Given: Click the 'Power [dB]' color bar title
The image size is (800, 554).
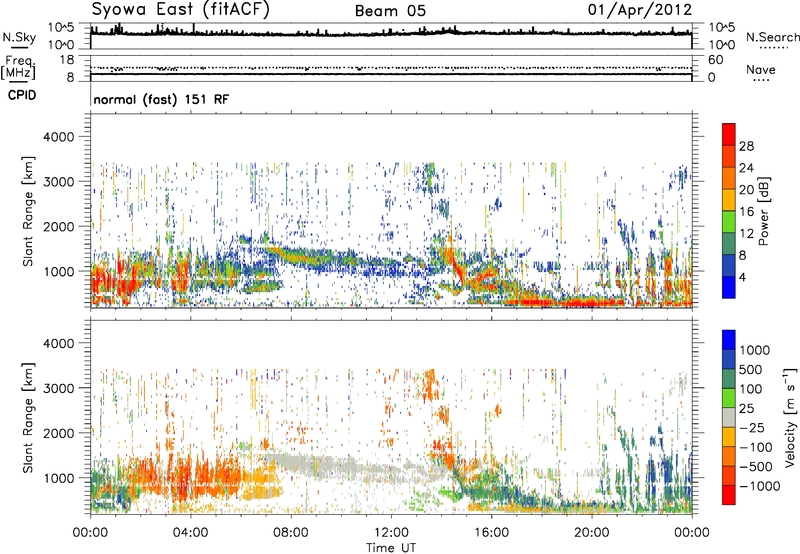Looking at the screenshot, I should point(763,211).
